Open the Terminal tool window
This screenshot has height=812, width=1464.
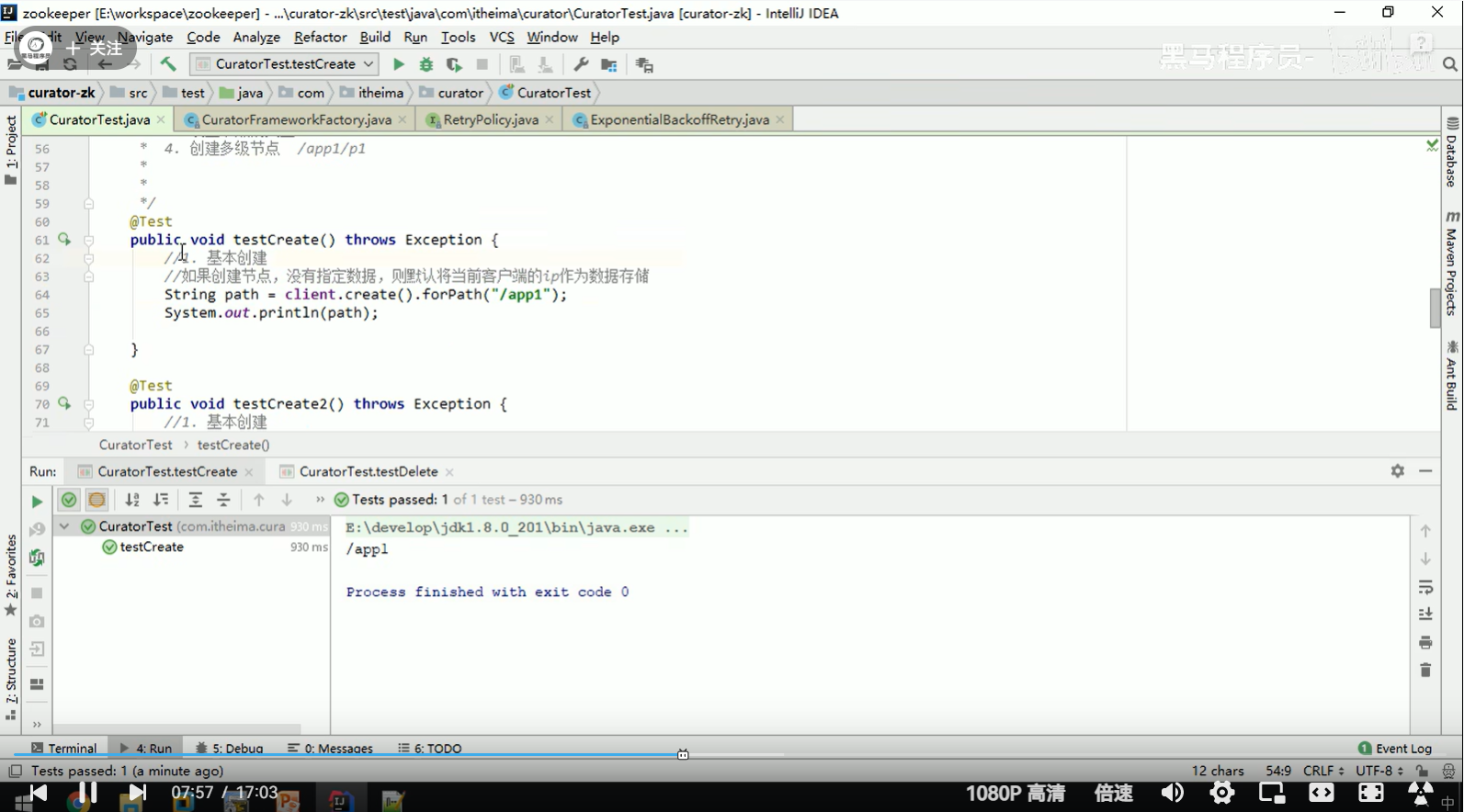pyautogui.click(x=63, y=748)
